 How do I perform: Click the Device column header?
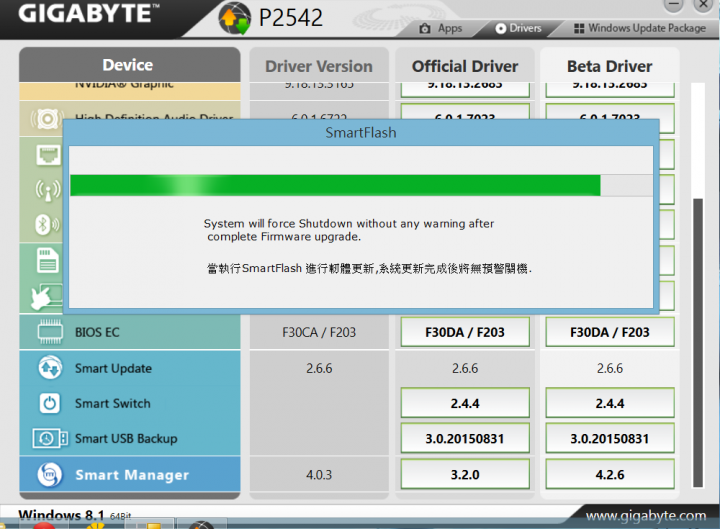(x=129, y=65)
